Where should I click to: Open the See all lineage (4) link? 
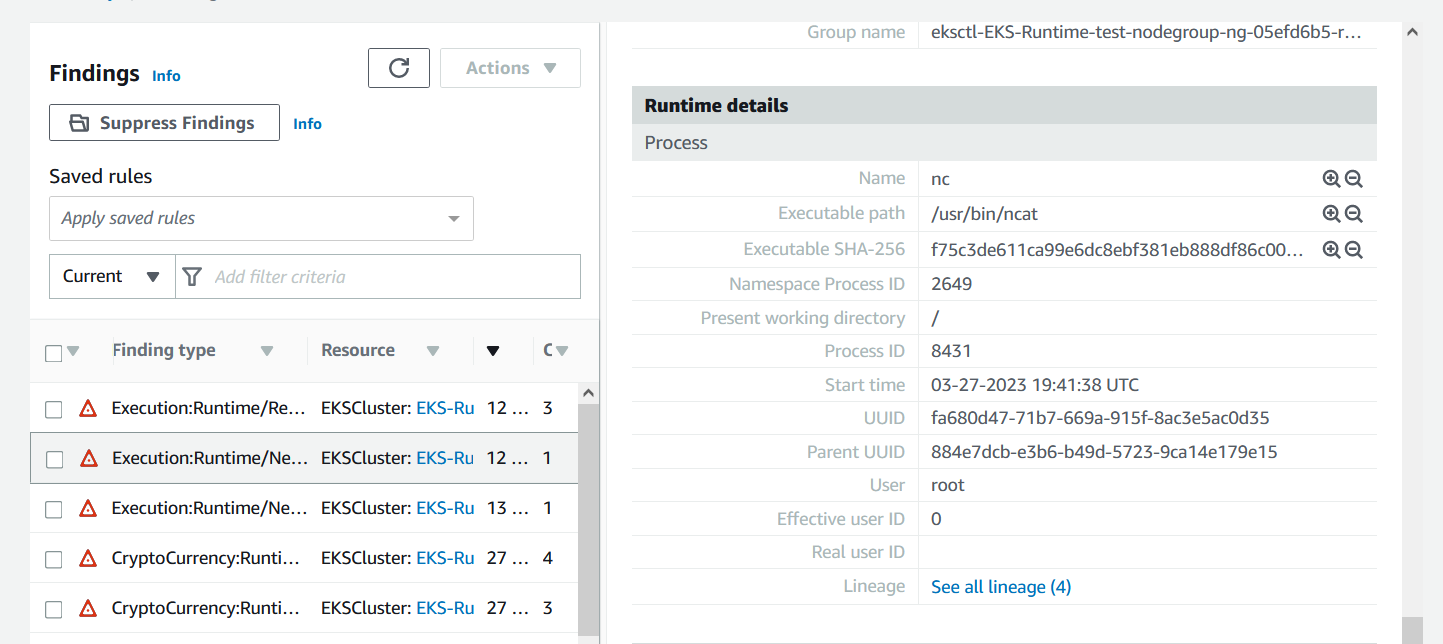(x=1001, y=587)
